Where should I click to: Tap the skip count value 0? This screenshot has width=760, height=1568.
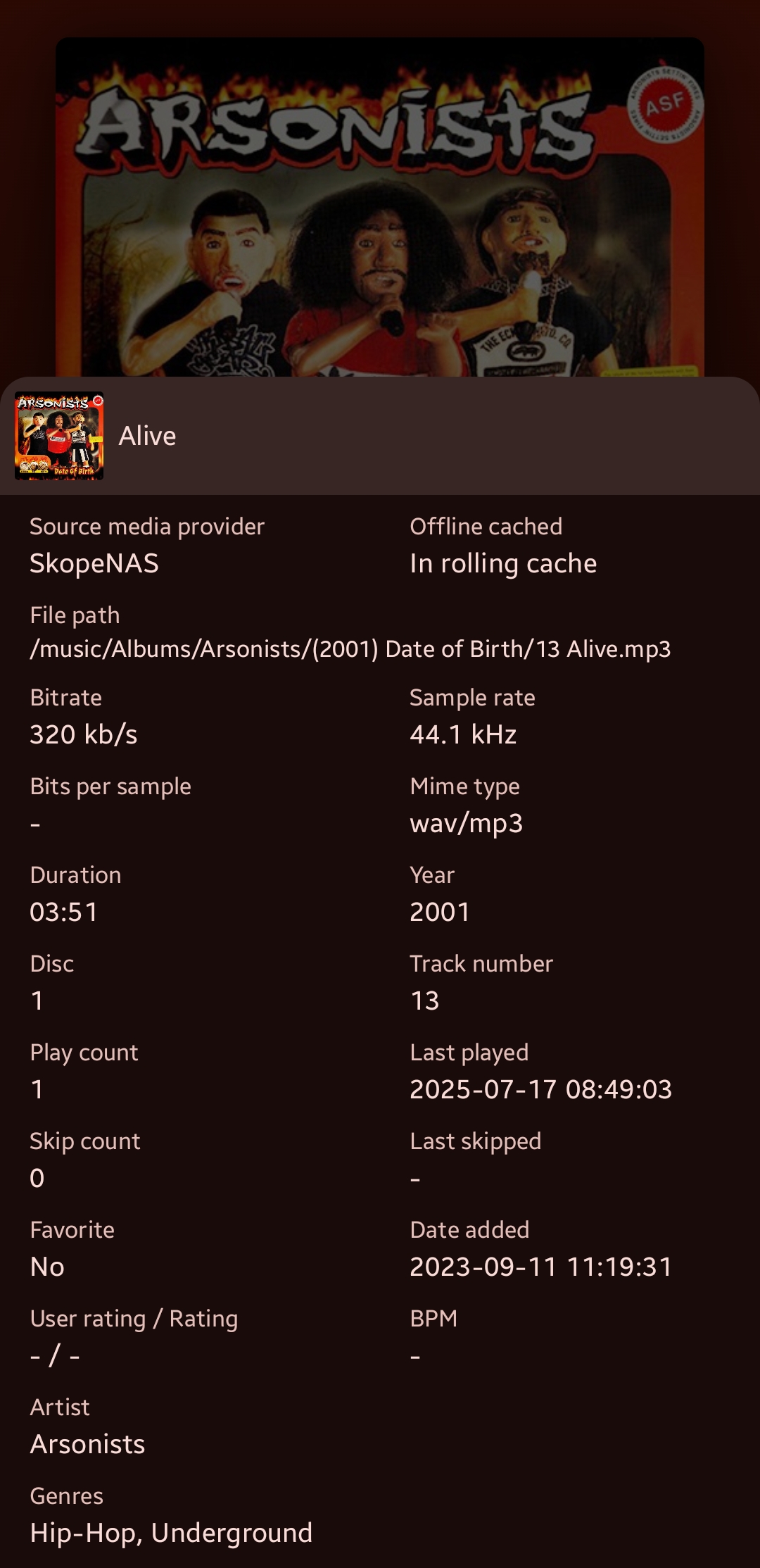(x=37, y=1178)
